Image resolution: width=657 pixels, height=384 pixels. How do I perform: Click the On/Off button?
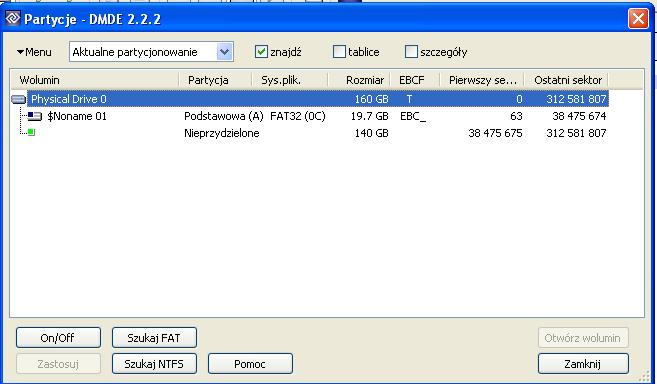58,338
